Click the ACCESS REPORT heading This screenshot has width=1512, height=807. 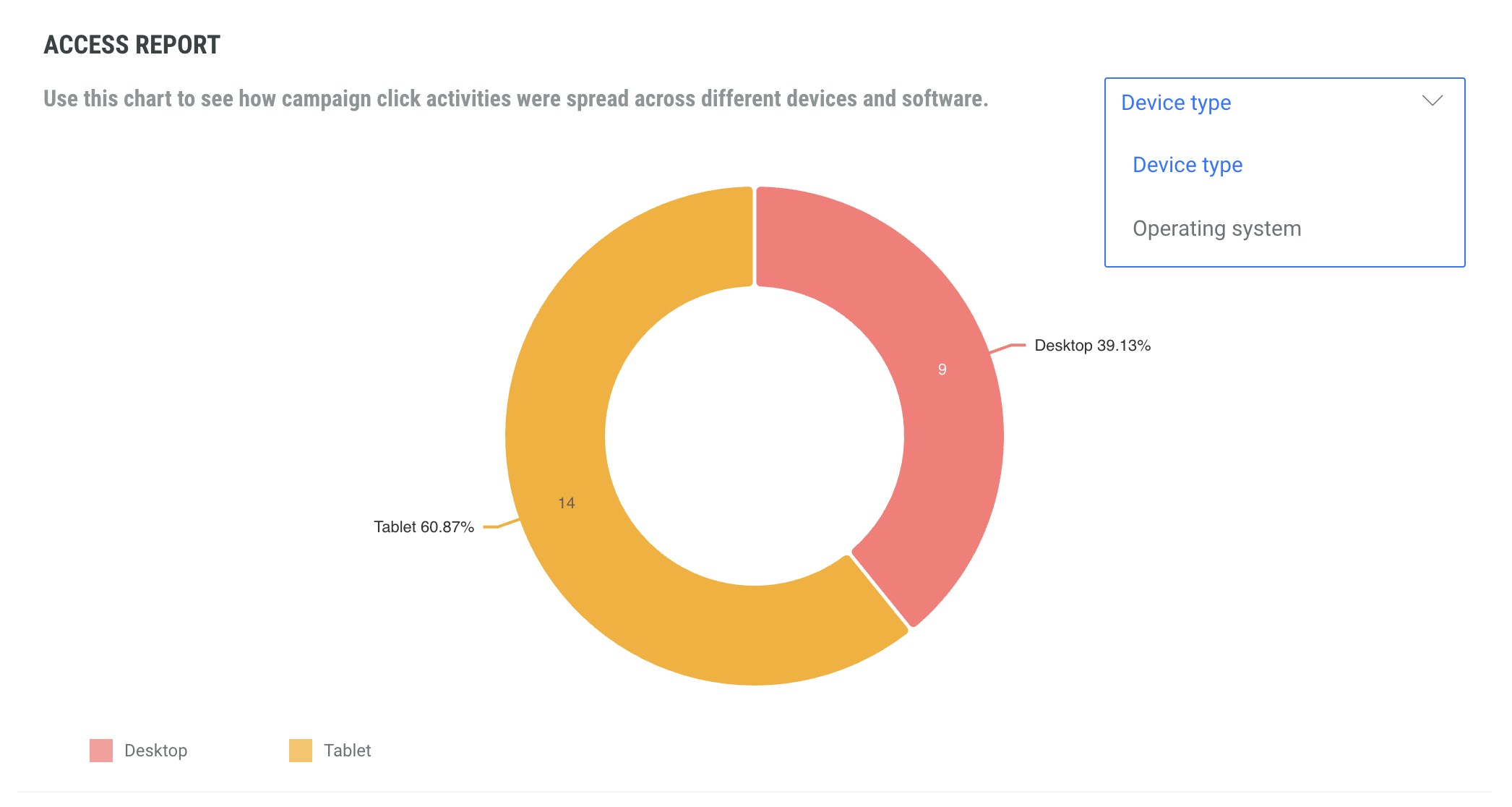132,45
